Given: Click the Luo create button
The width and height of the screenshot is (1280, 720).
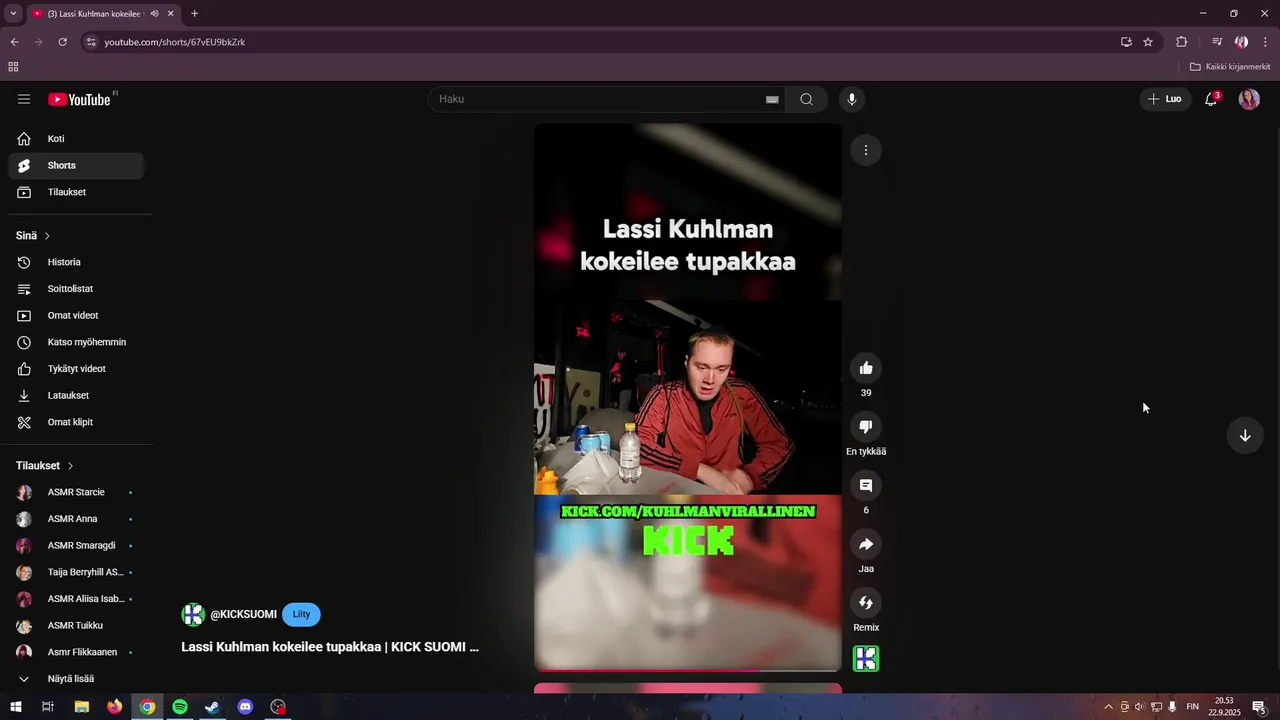Looking at the screenshot, I should [1165, 99].
